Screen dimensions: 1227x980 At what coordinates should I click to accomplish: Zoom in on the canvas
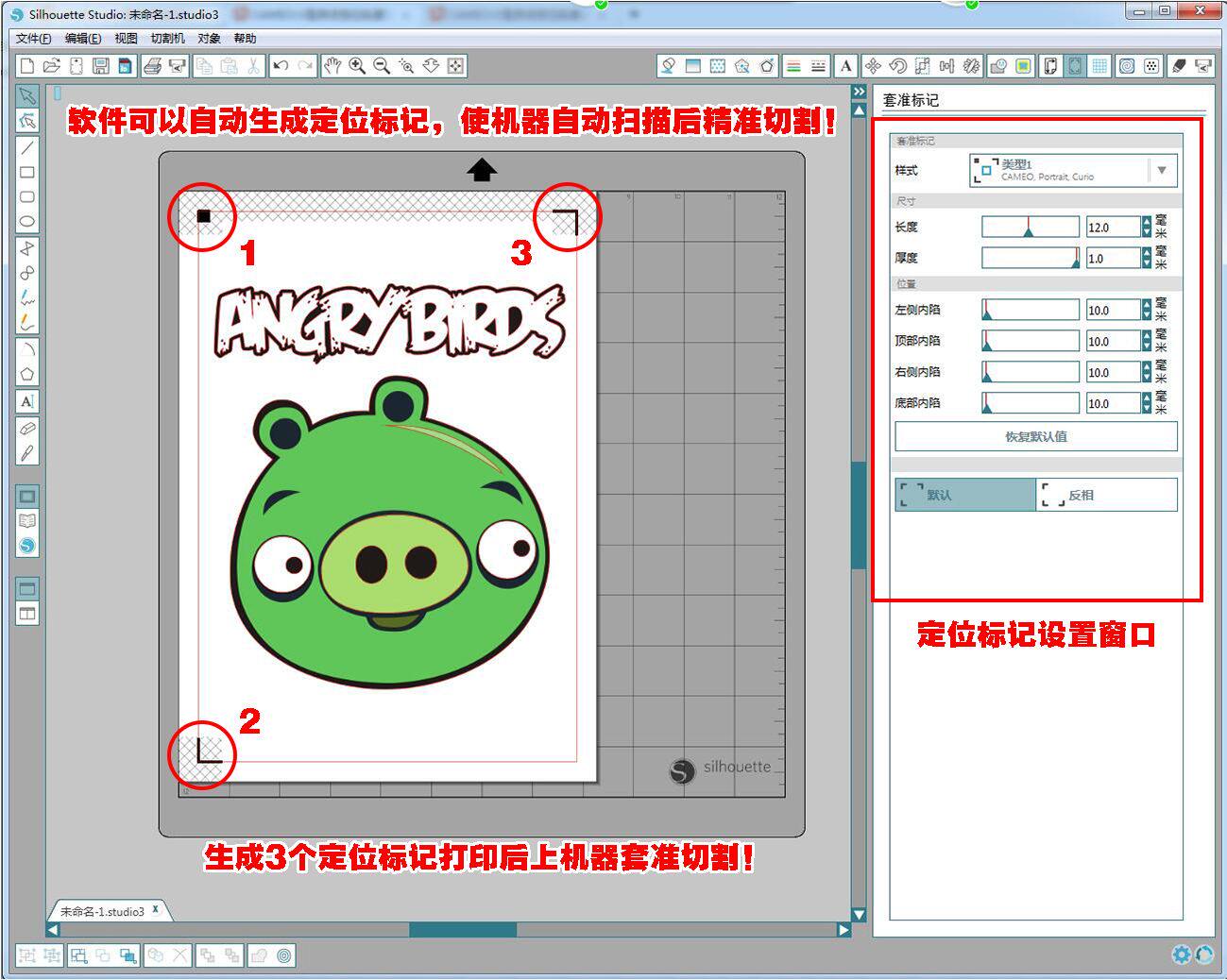point(357,65)
